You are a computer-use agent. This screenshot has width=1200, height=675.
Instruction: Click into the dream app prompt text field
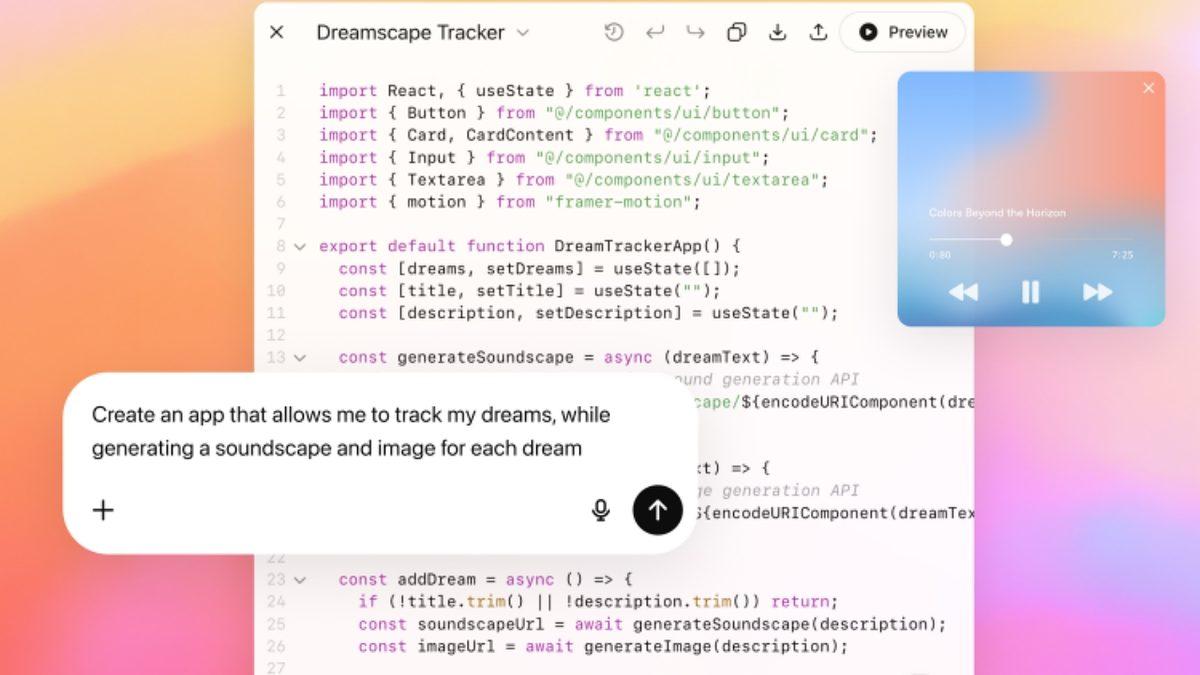pyautogui.click(x=350, y=431)
